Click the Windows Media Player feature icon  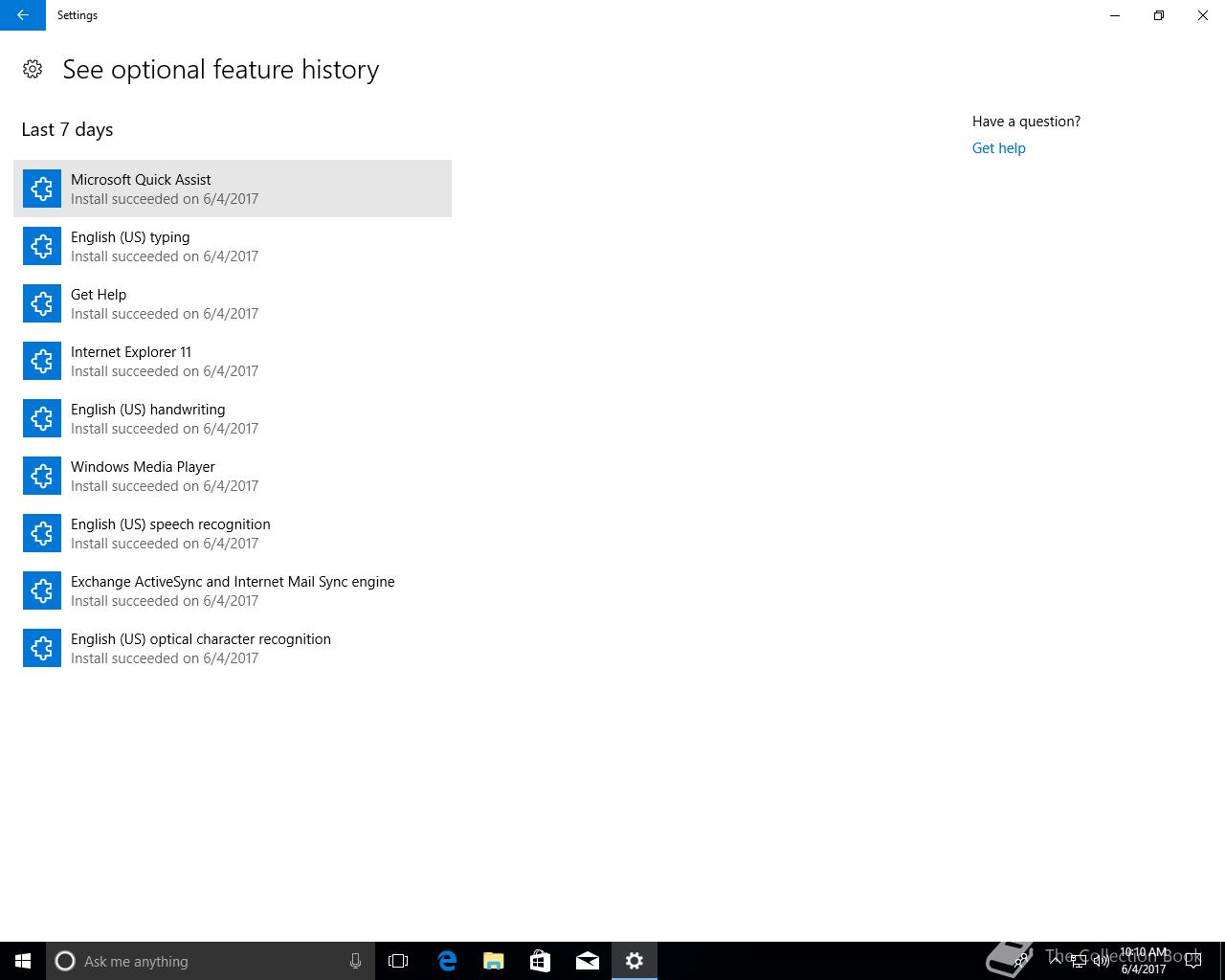pyautogui.click(x=42, y=476)
